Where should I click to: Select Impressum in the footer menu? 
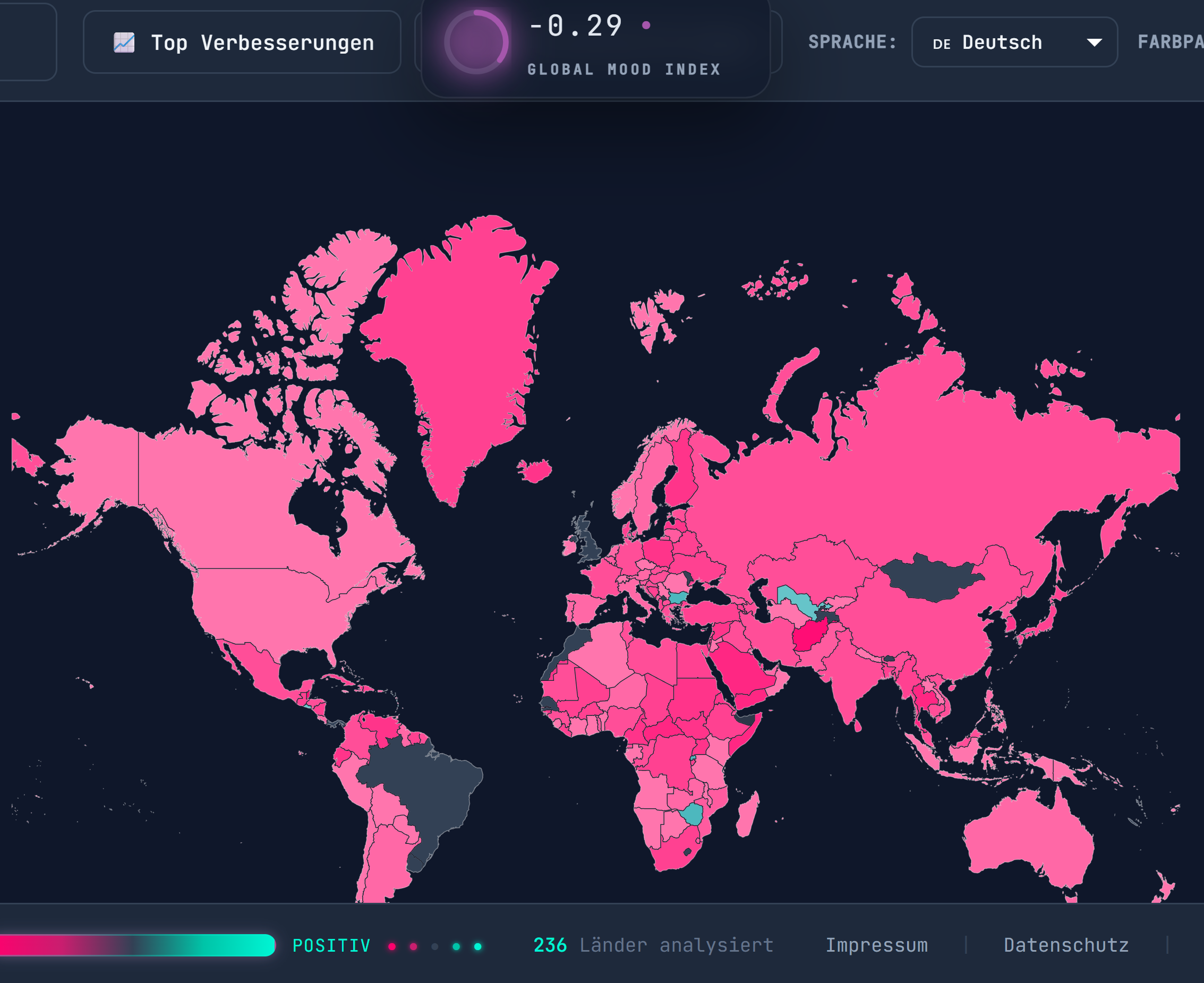877,944
